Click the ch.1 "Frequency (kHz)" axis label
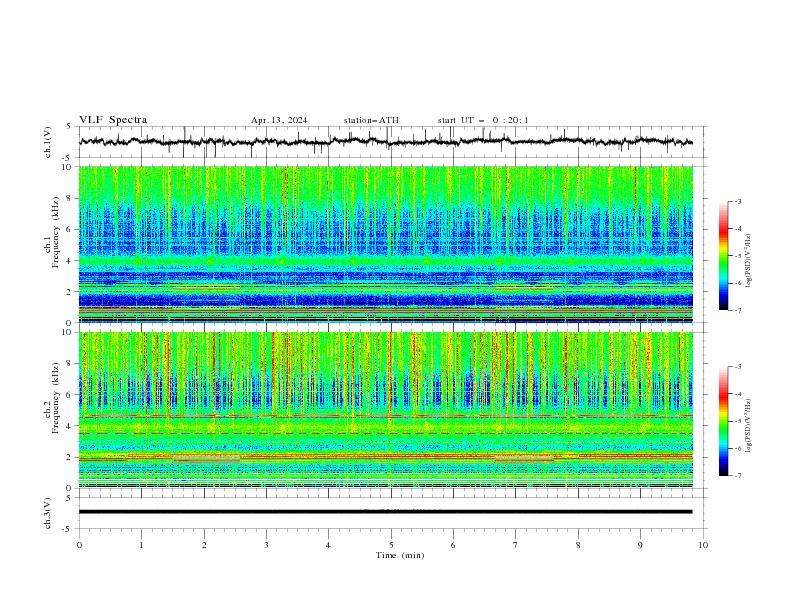The height and width of the screenshot is (612, 792). (56, 231)
